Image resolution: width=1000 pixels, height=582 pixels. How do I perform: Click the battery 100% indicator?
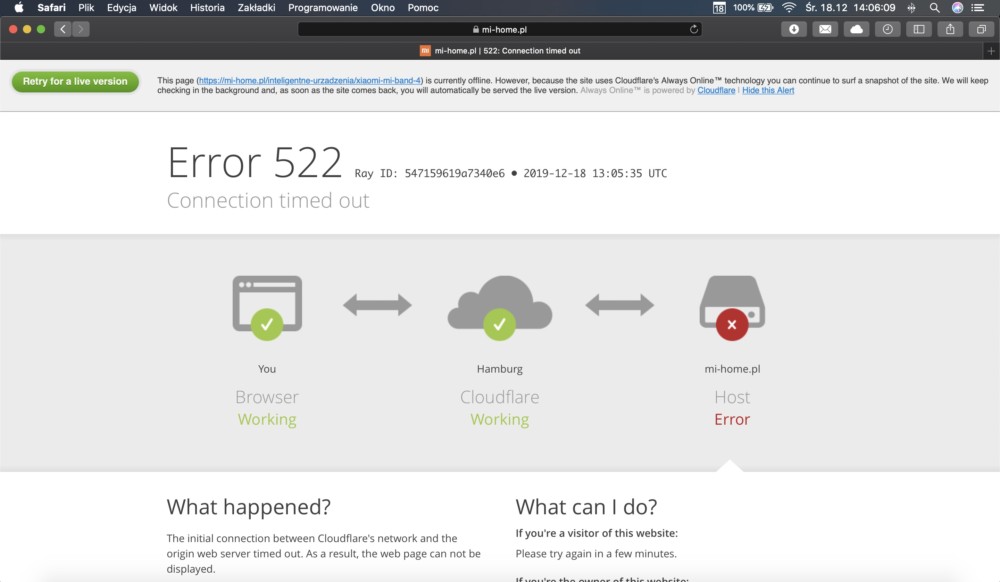pyautogui.click(x=753, y=8)
